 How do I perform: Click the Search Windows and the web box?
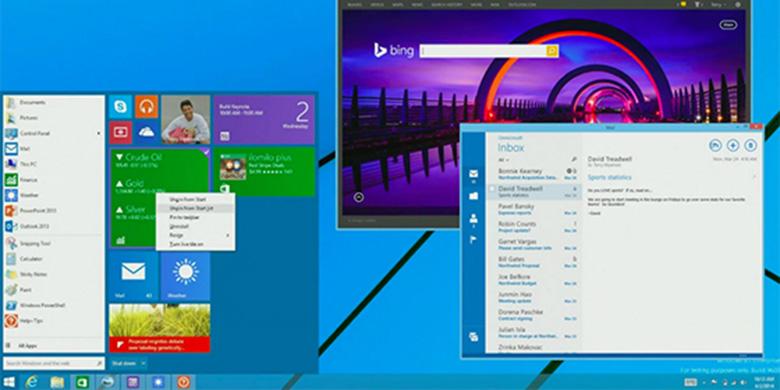click(54, 363)
